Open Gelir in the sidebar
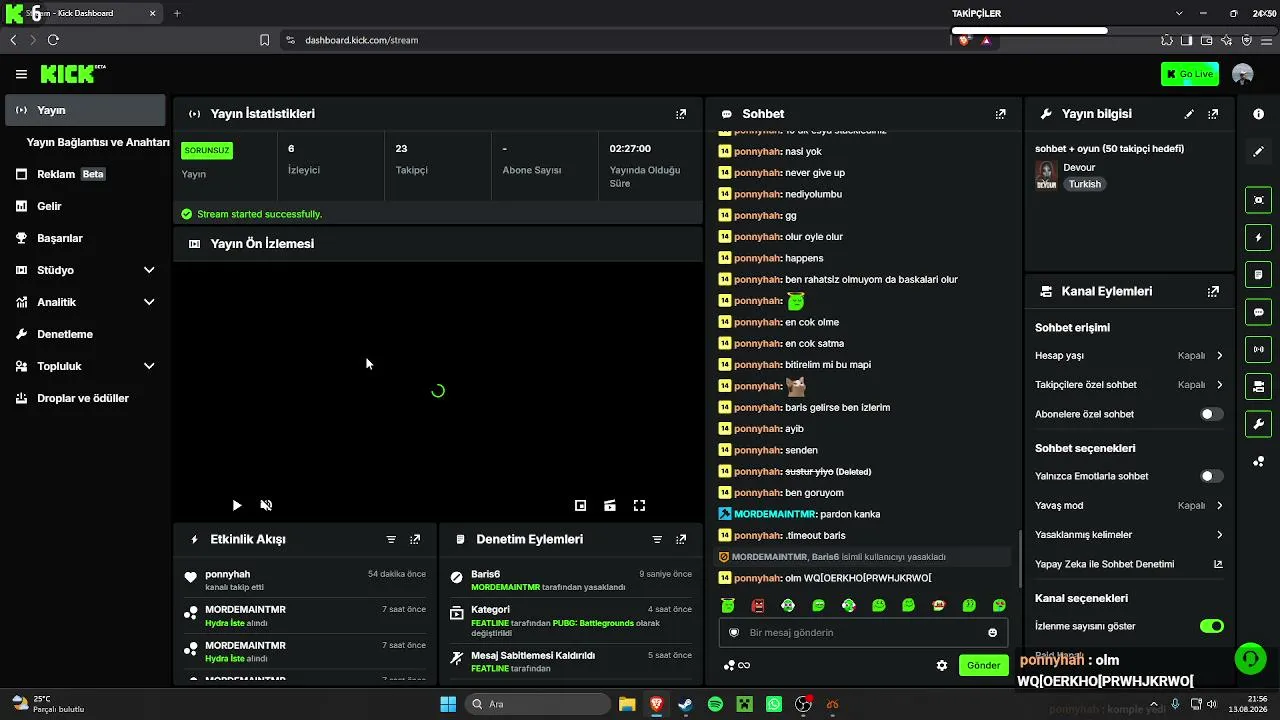The image size is (1280, 720). 85,206
